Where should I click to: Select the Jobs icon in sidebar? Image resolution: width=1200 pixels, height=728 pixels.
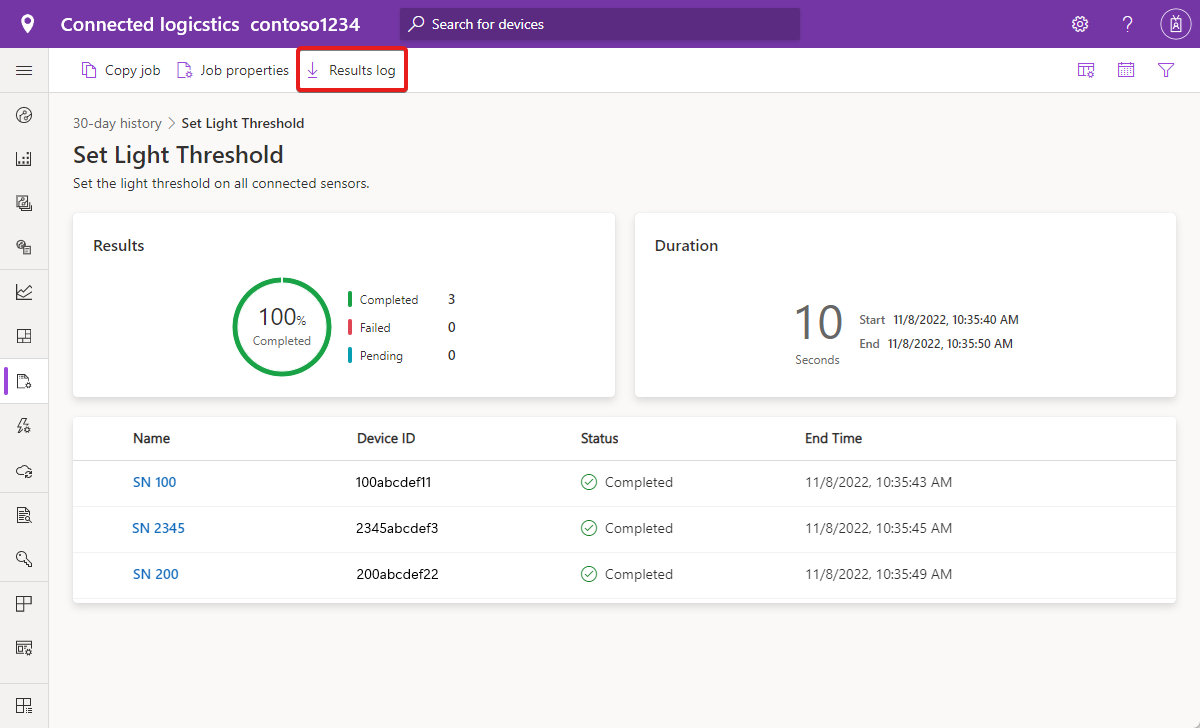point(24,381)
